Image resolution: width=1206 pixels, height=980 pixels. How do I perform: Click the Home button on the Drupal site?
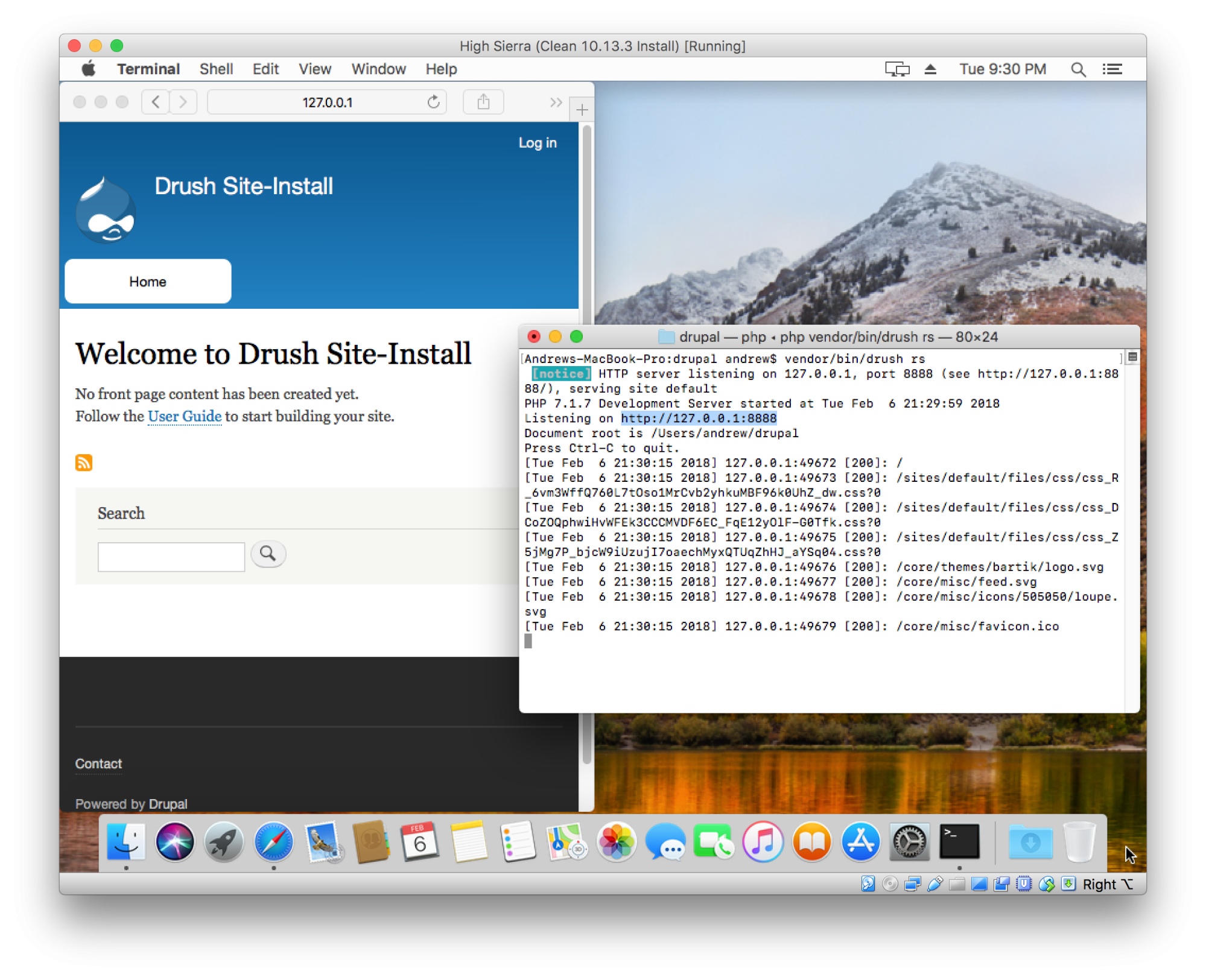(x=147, y=280)
